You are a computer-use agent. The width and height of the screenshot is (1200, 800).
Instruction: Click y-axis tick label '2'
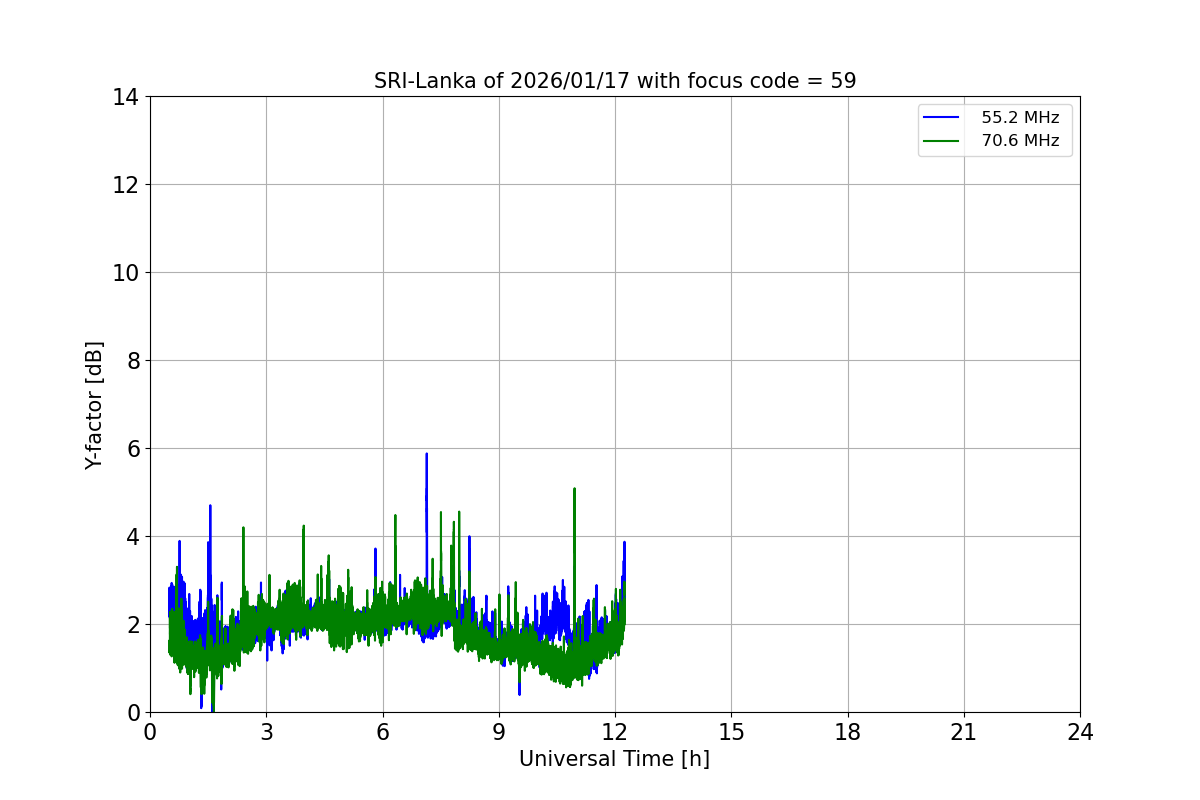(132, 625)
